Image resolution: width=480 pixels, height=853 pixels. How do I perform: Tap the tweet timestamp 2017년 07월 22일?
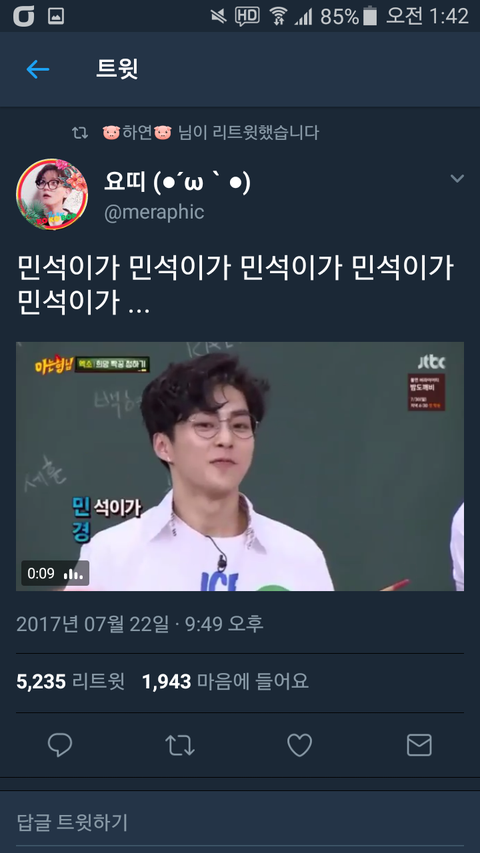93,623
